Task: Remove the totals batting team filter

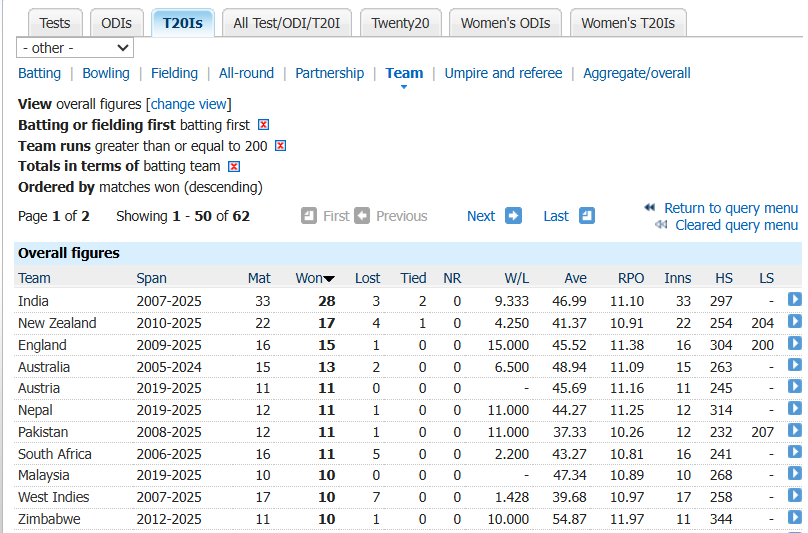Action: [234, 166]
